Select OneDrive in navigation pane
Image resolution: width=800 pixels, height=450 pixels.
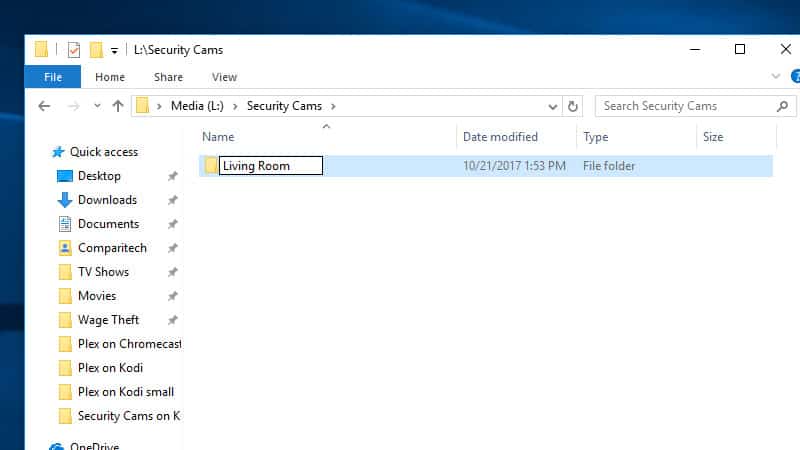(94, 446)
